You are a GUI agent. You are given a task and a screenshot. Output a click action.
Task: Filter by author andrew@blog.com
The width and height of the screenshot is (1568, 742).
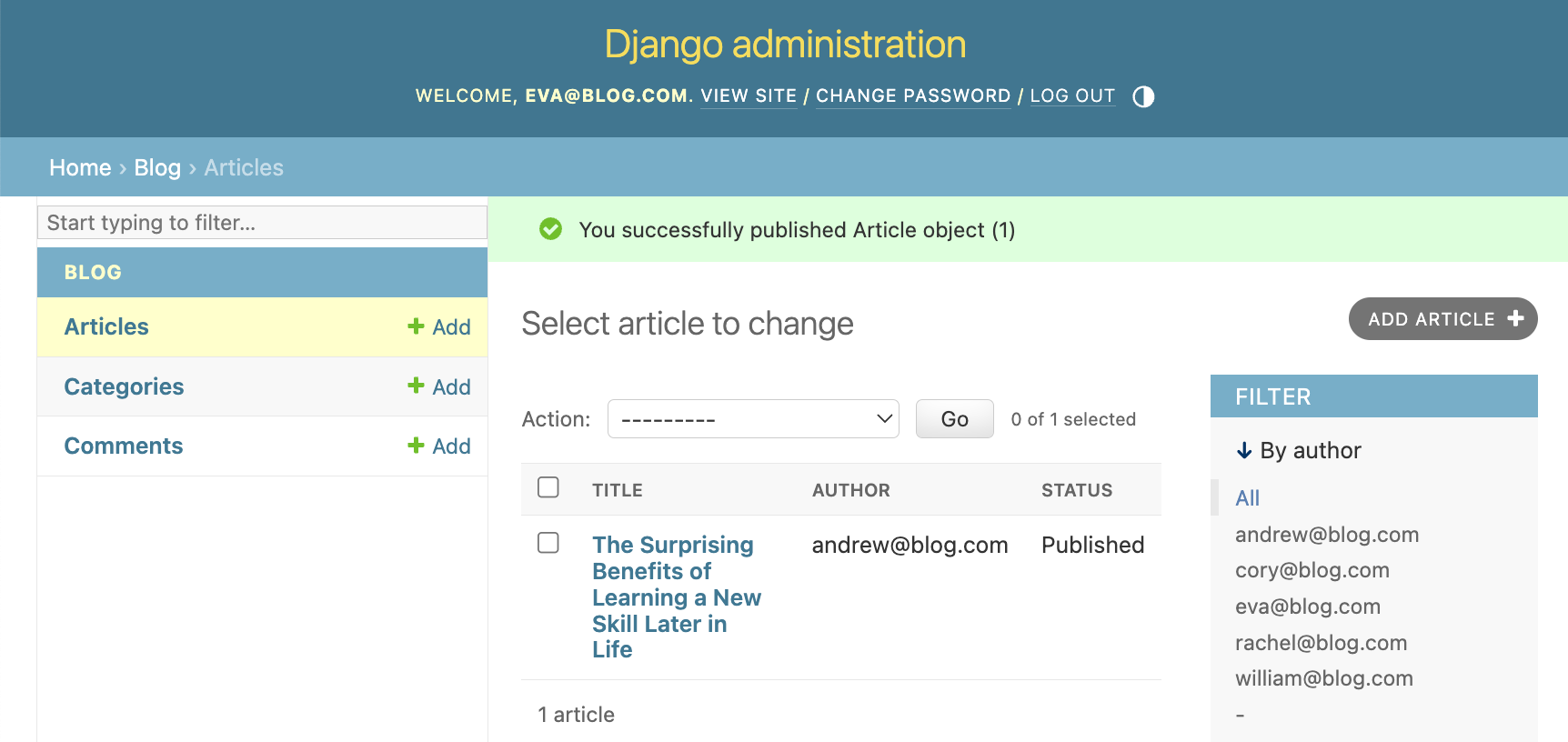pos(1327,535)
